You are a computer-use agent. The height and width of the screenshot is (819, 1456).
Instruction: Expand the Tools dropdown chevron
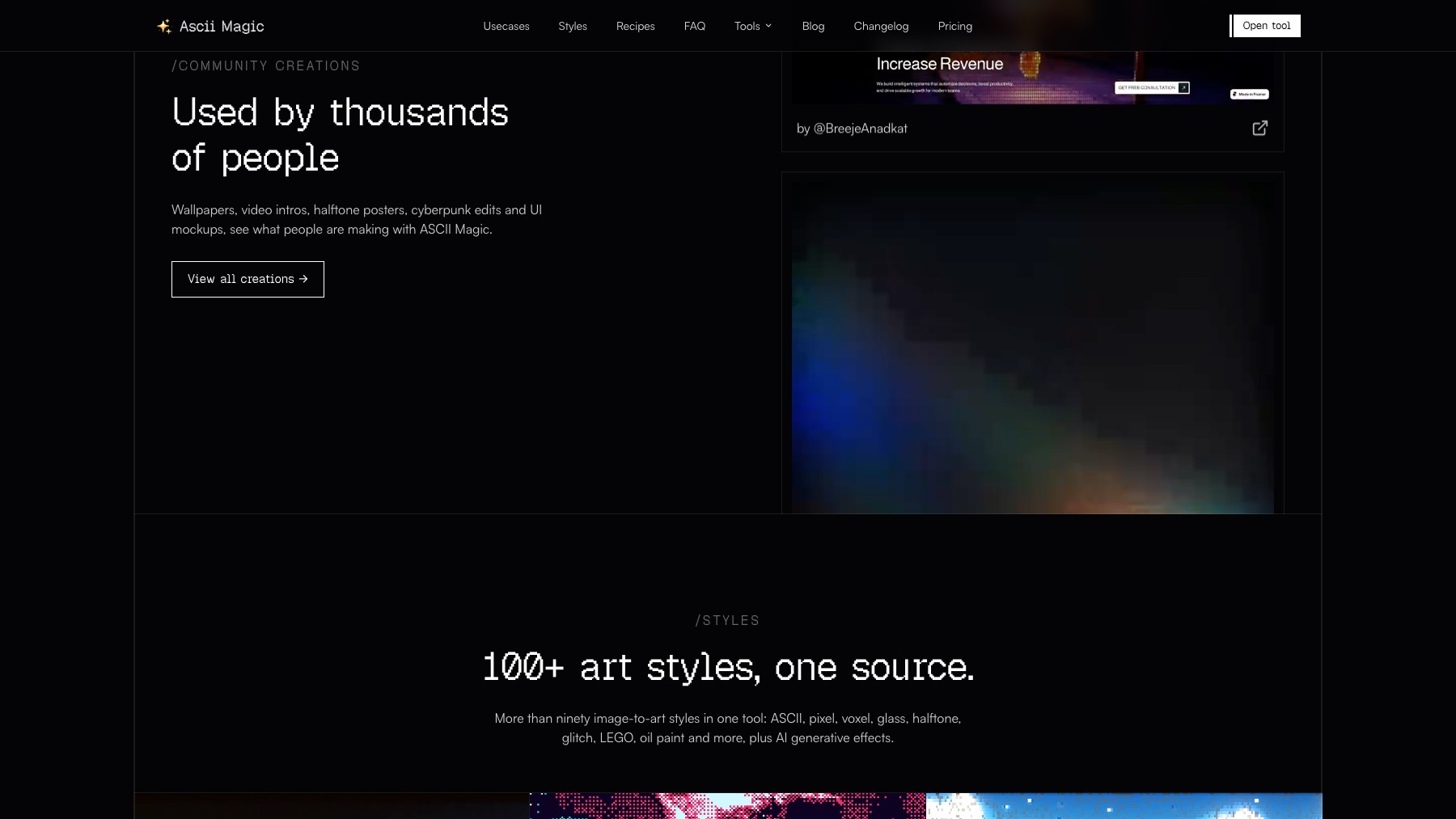768,26
